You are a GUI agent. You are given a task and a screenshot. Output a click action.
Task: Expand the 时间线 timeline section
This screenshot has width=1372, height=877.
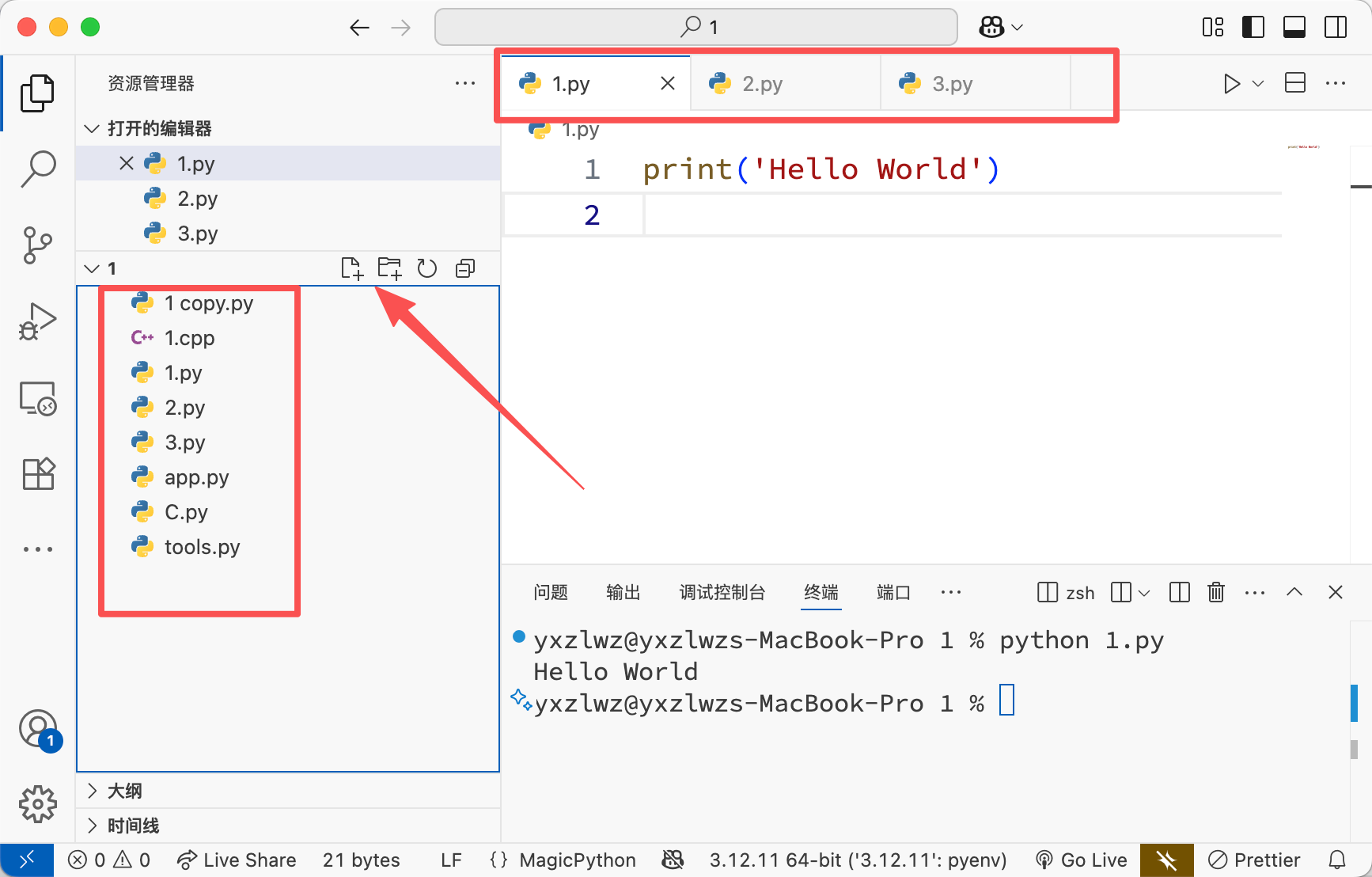[x=133, y=826]
